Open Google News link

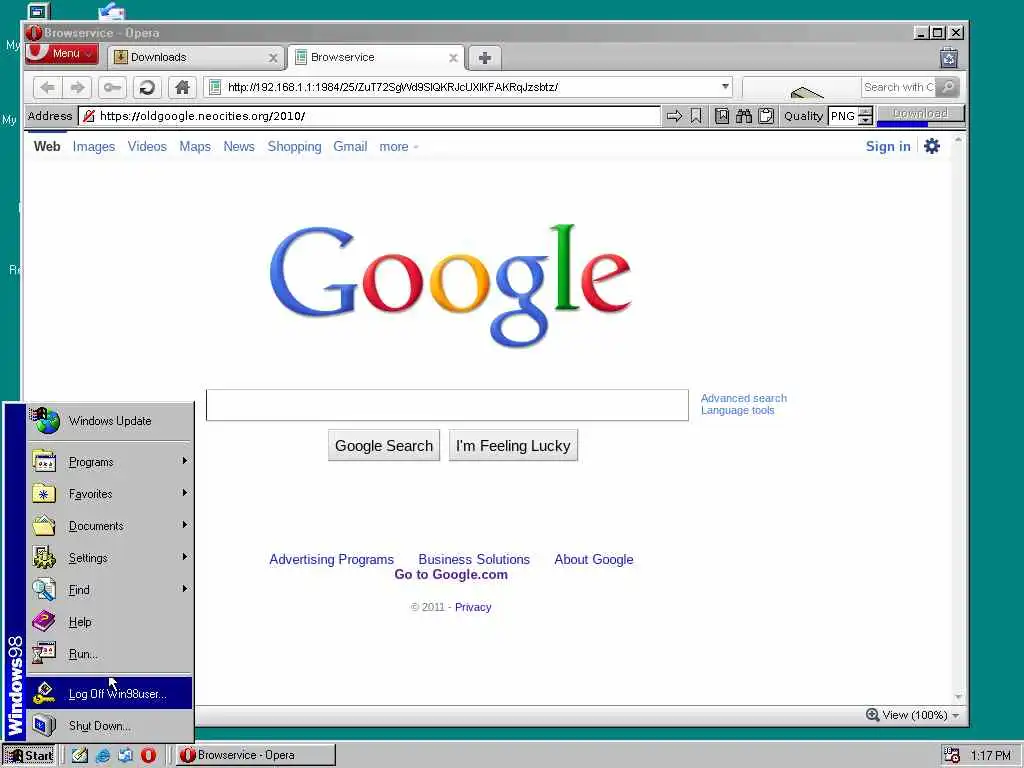tap(239, 147)
